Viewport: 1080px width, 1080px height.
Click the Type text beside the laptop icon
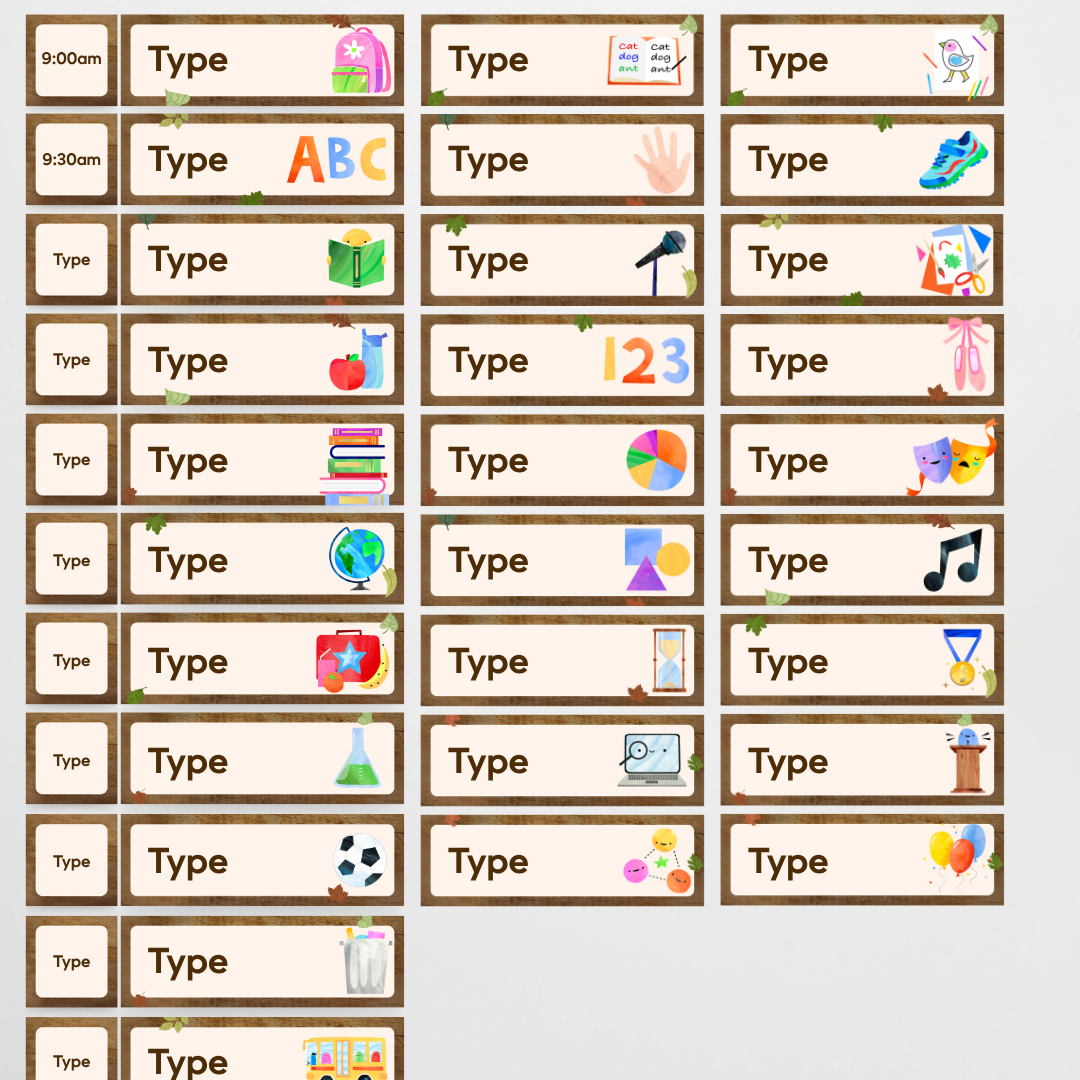pyautogui.click(x=488, y=762)
